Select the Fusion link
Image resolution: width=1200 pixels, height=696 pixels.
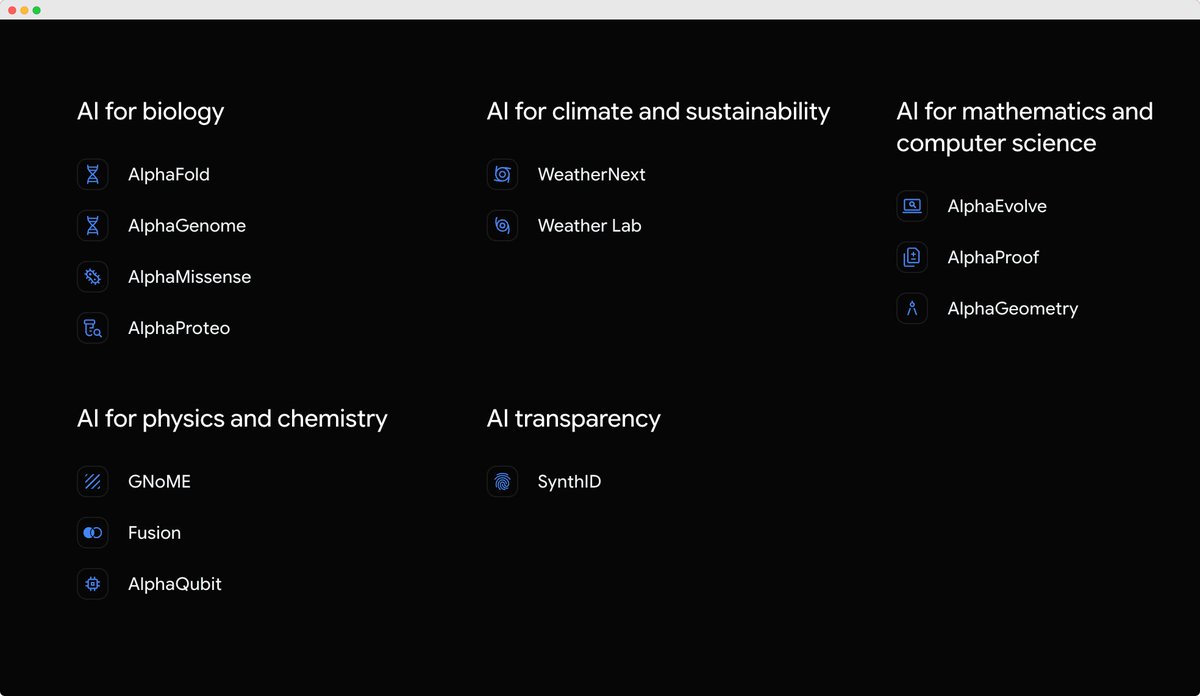click(x=155, y=533)
